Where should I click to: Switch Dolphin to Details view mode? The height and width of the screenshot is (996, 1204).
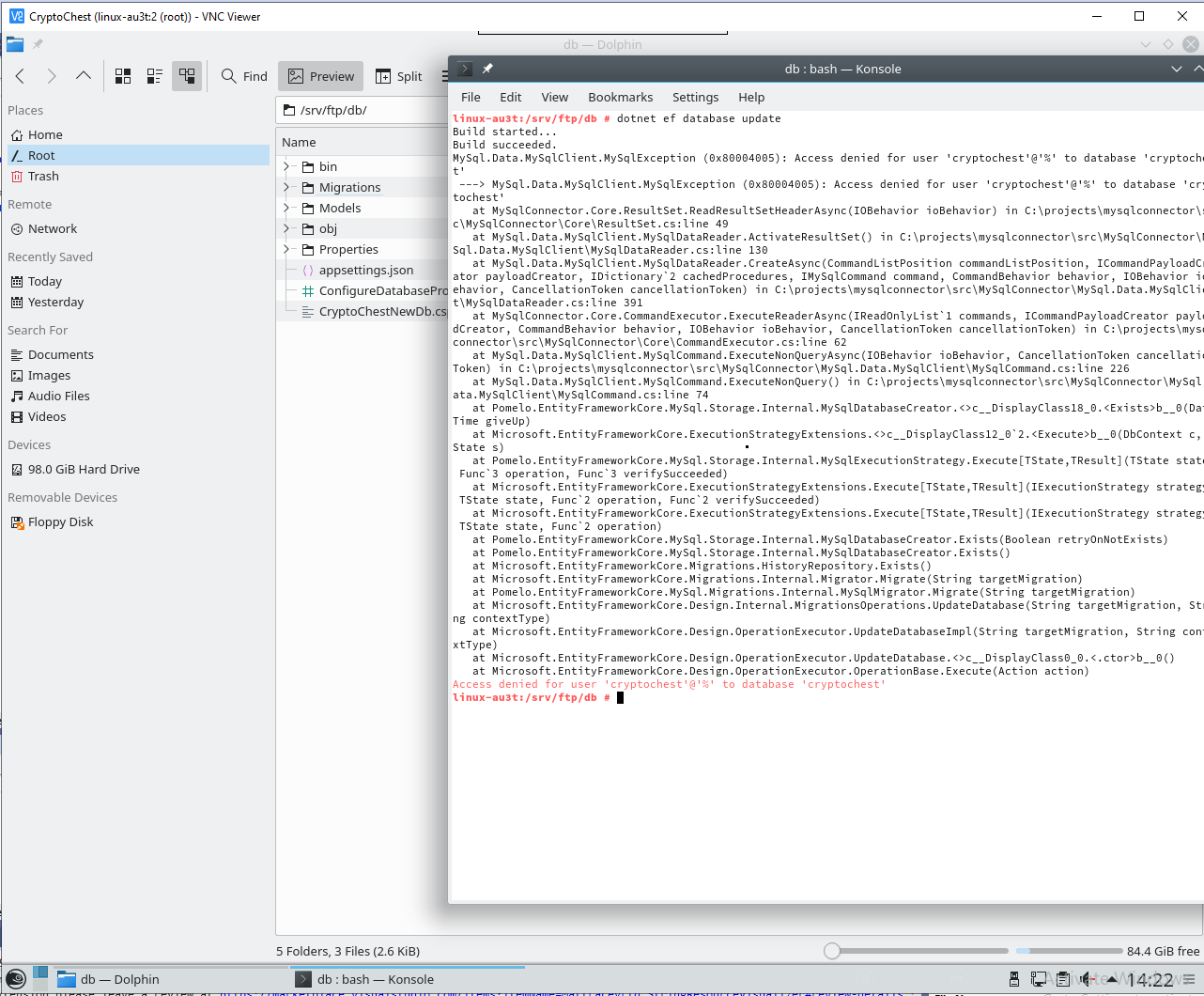coord(187,76)
